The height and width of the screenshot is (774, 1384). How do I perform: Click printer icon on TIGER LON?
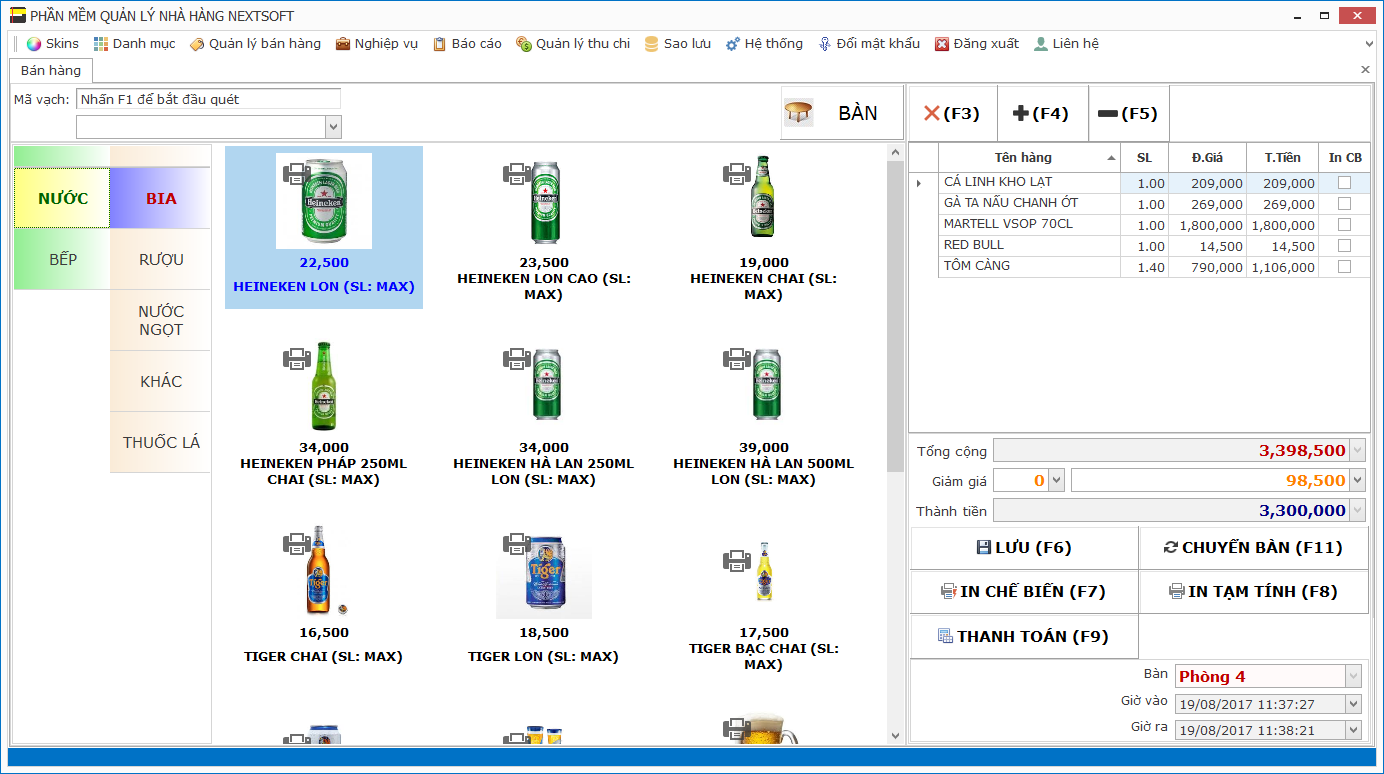point(517,544)
